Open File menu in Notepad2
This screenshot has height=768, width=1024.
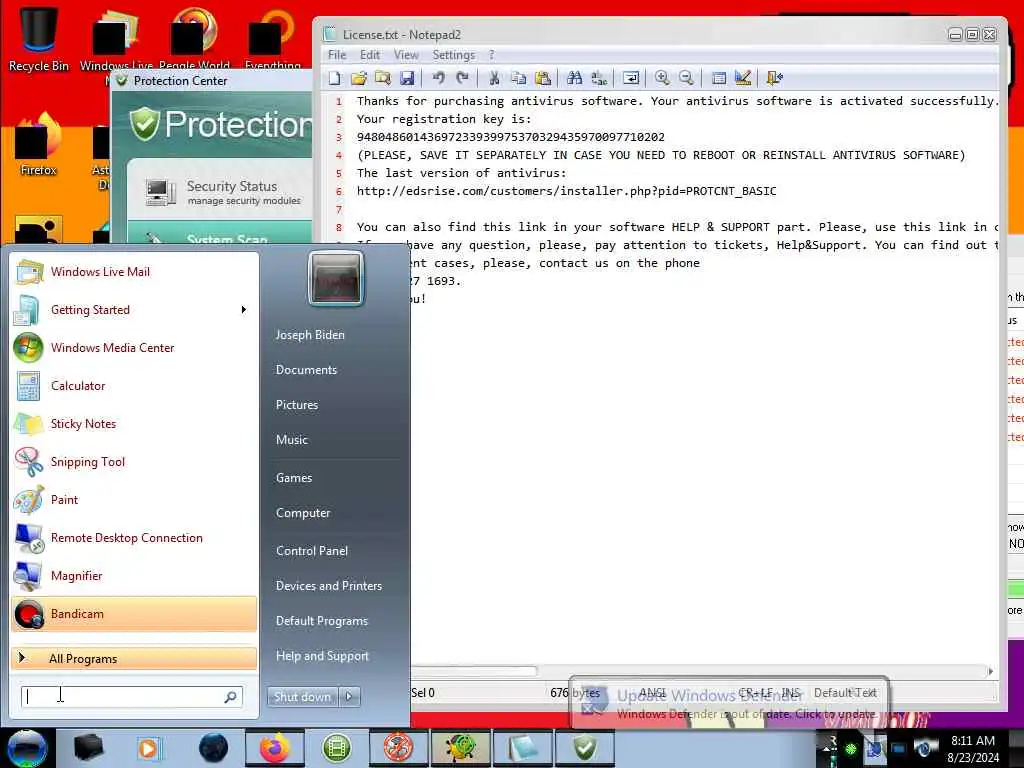337,55
